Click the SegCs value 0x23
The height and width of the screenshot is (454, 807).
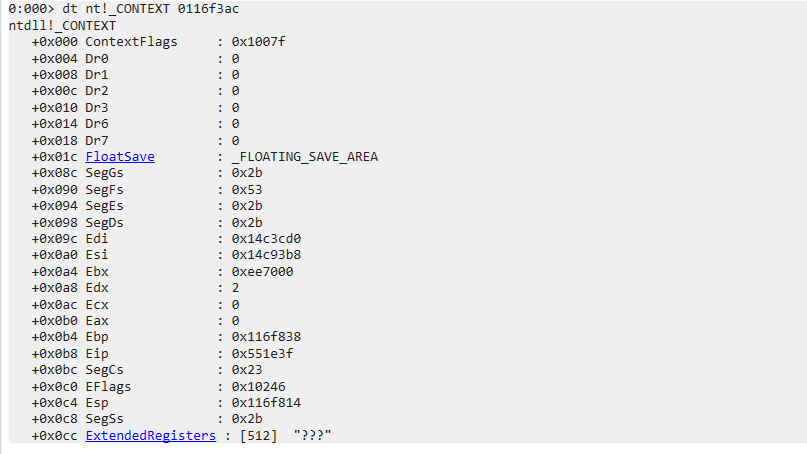coord(247,370)
